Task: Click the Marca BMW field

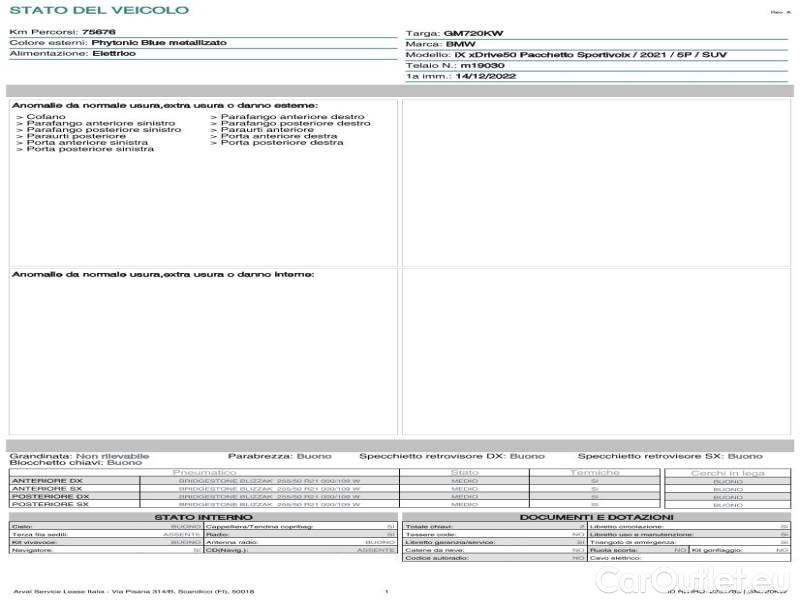Action: (x=460, y=44)
